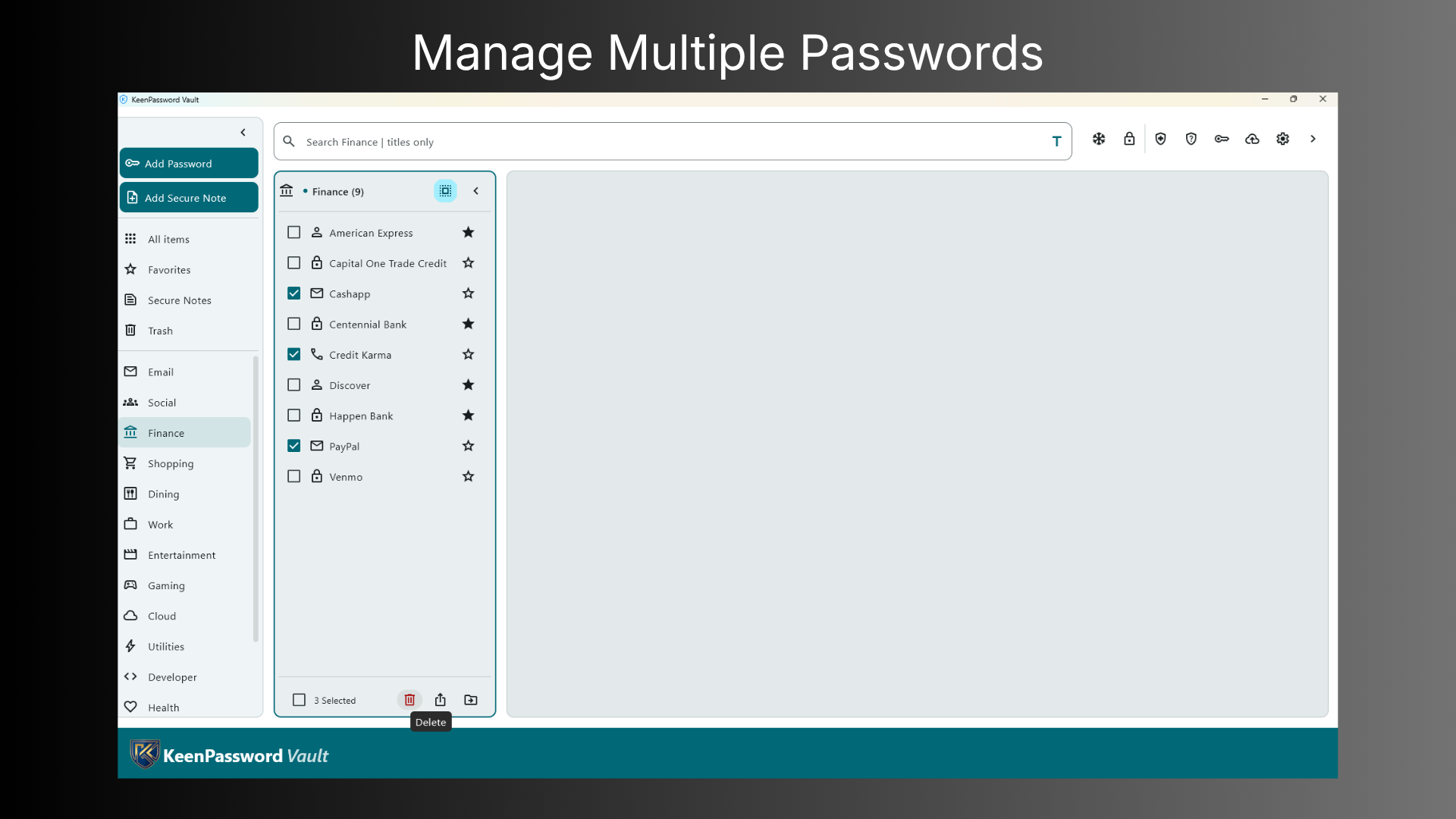1456x819 pixels.
Task: Open Trash in sidebar
Action: pos(185,331)
